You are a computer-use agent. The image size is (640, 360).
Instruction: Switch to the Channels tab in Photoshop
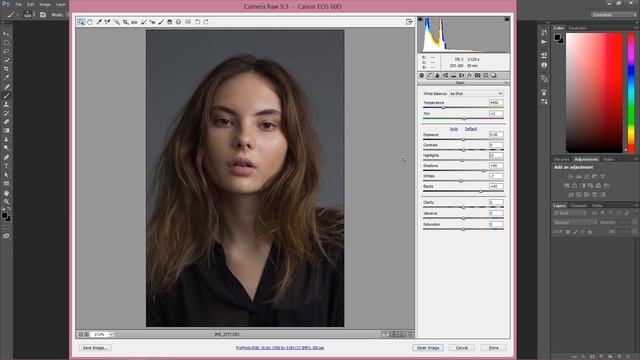click(x=578, y=206)
